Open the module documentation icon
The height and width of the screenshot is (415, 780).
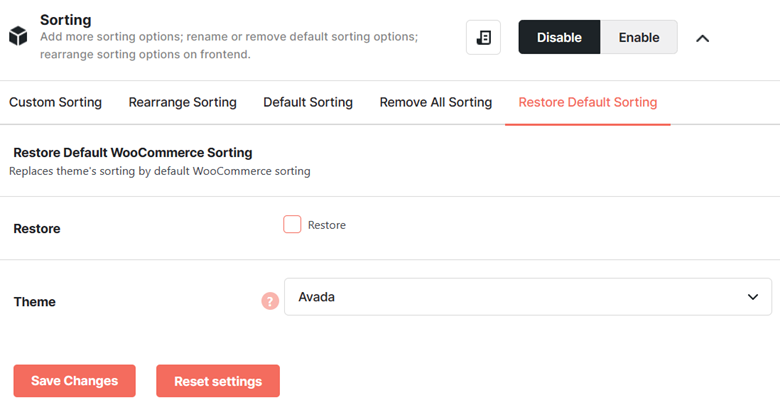coord(483,37)
